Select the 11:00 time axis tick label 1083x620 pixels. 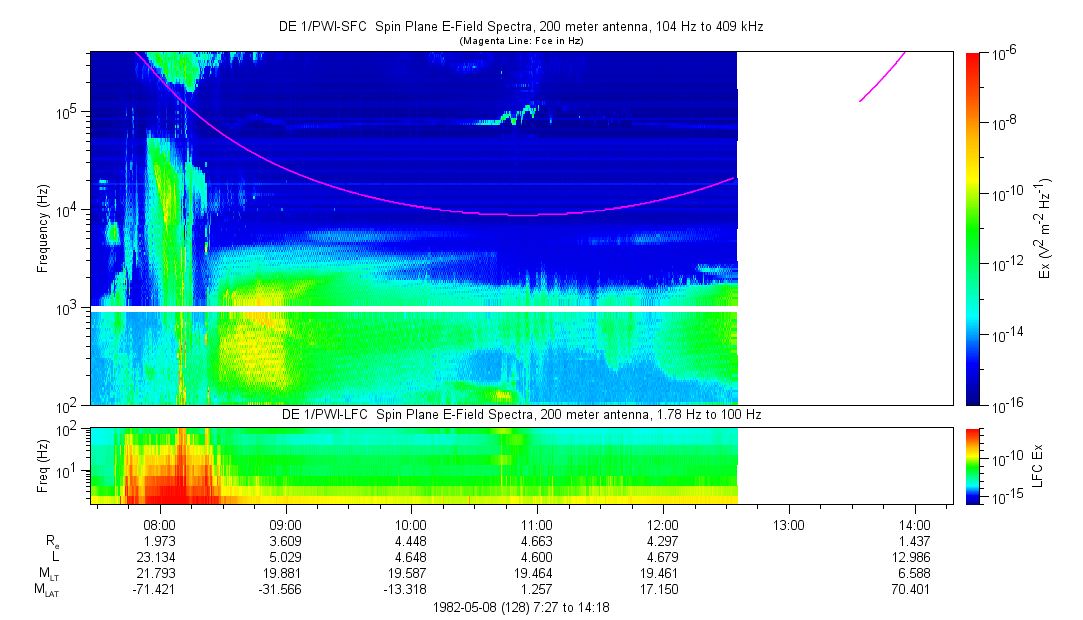[537, 523]
